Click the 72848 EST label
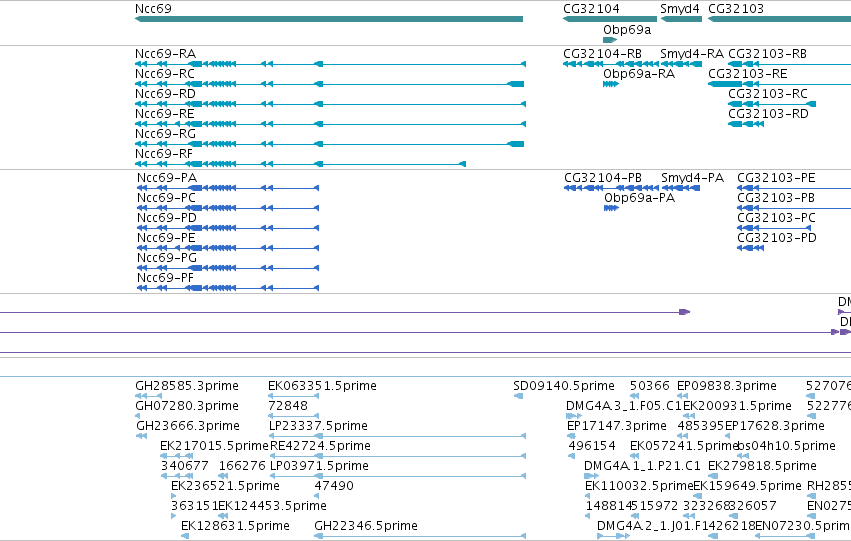The image size is (851, 541). coord(288,406)
